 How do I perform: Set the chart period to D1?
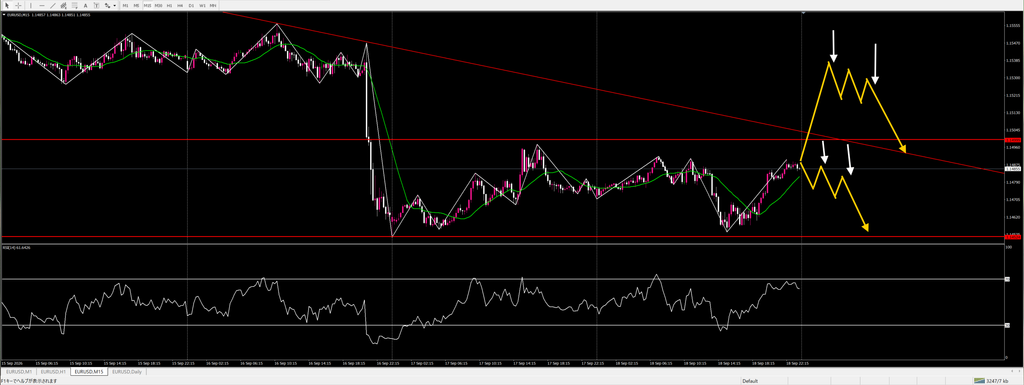pyautogui.click(x=191, y=5)
